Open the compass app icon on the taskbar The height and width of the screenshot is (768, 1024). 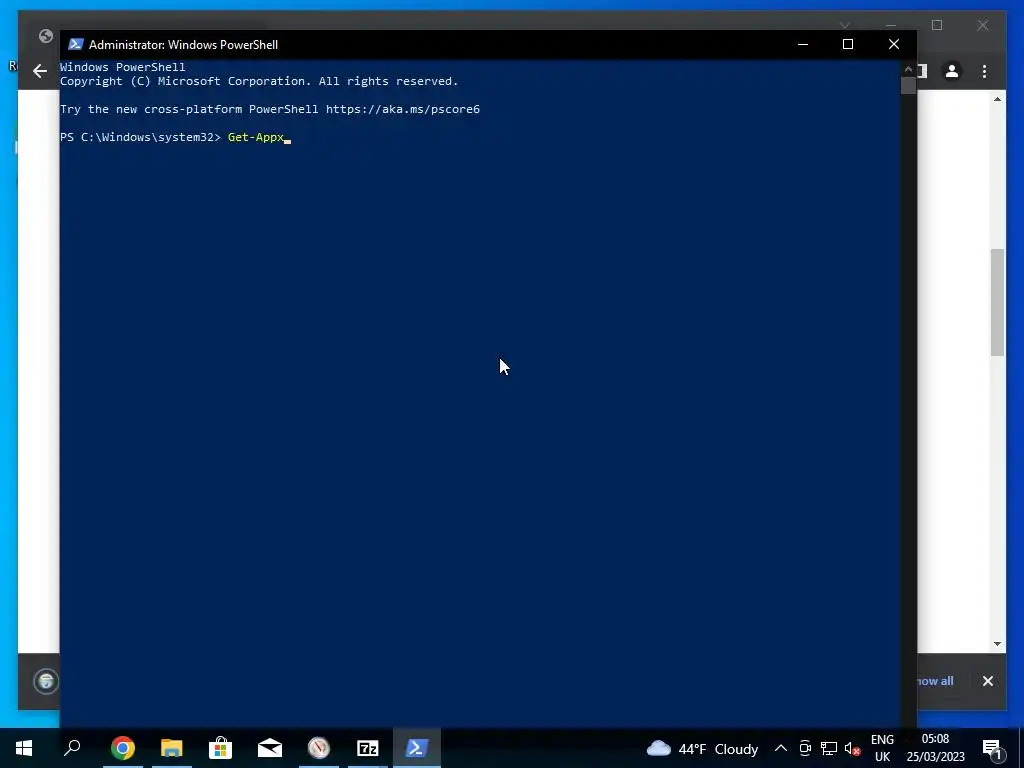pyautogui.click(x=319, y=748)
